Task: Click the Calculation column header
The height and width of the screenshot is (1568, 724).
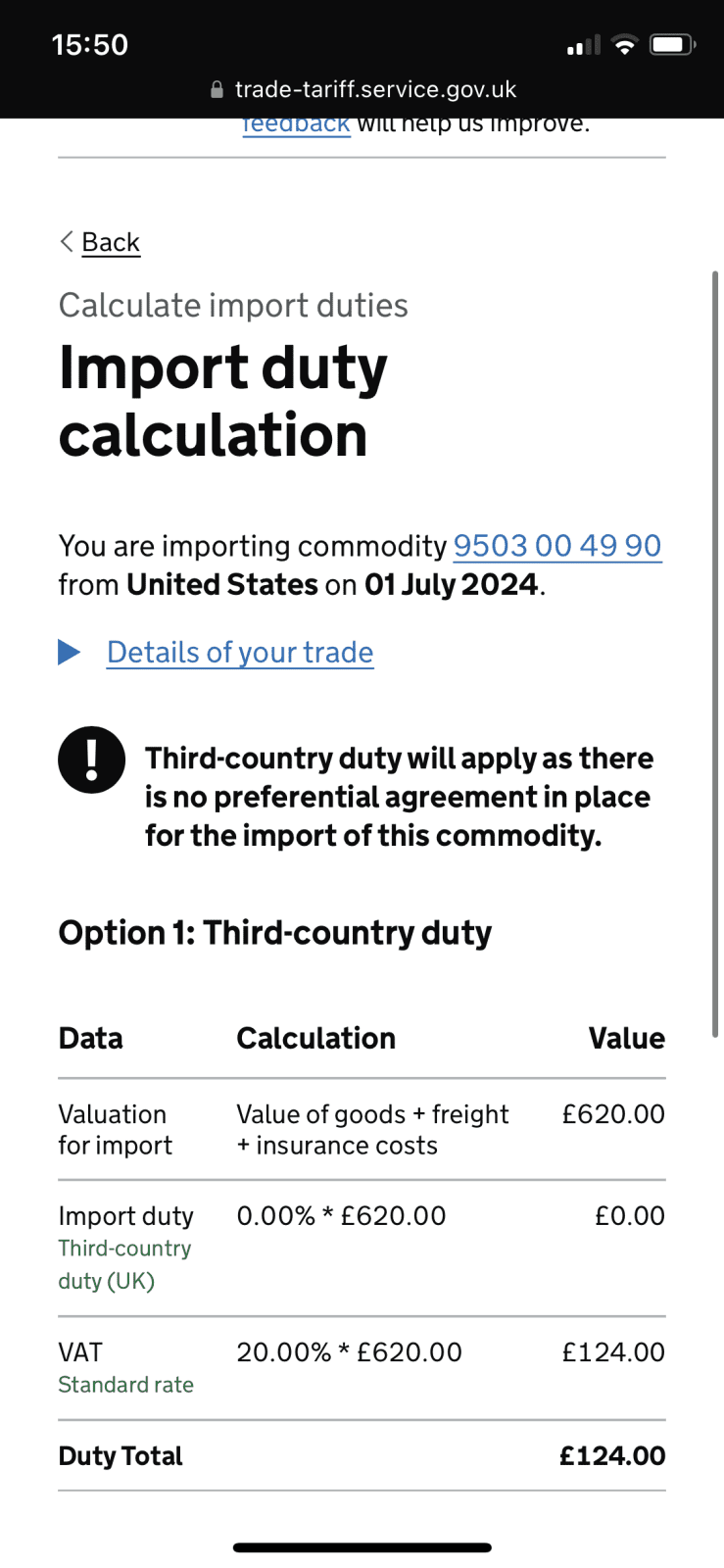Action: click(316, 1039)
